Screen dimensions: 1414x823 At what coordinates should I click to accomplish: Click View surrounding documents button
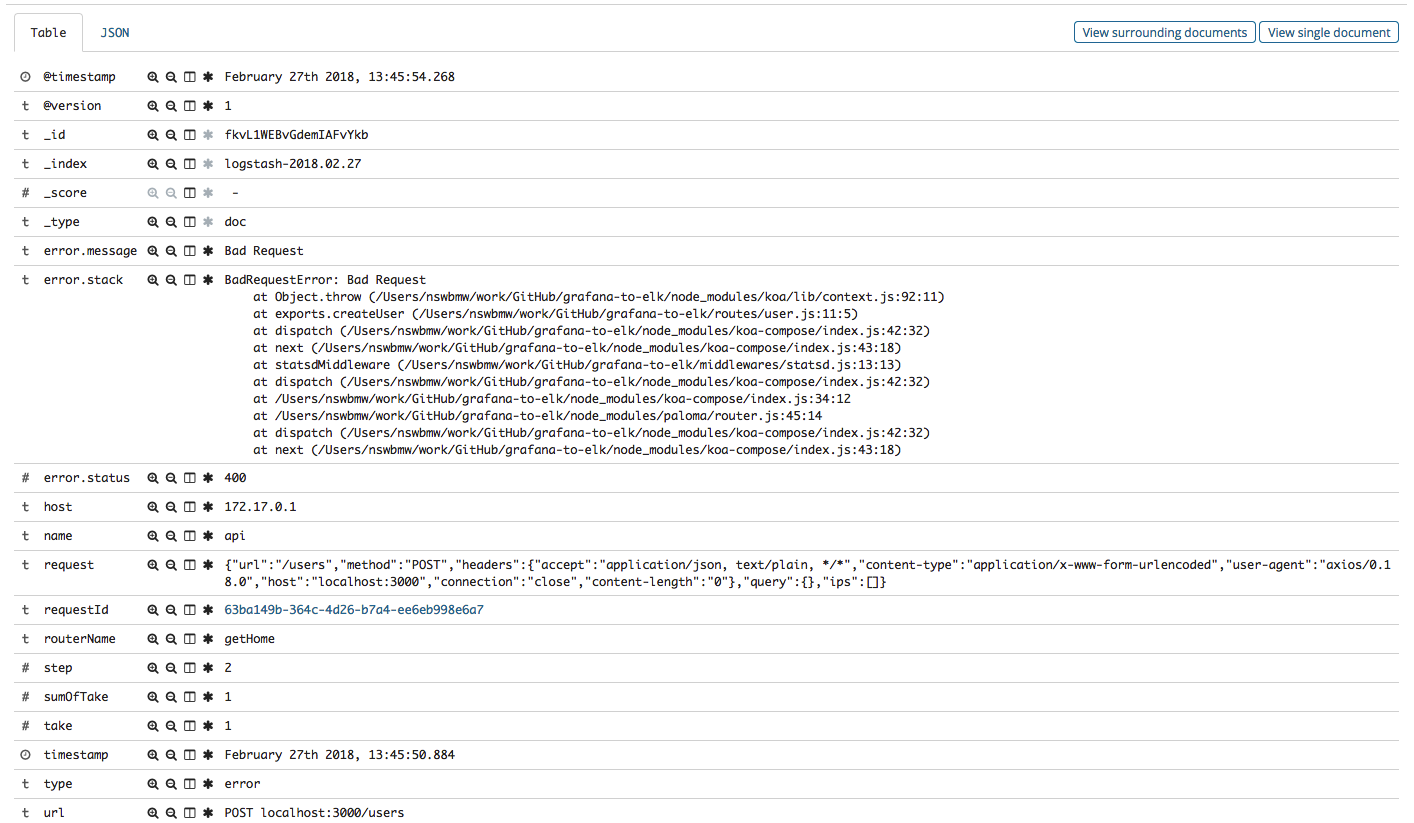1165,33
